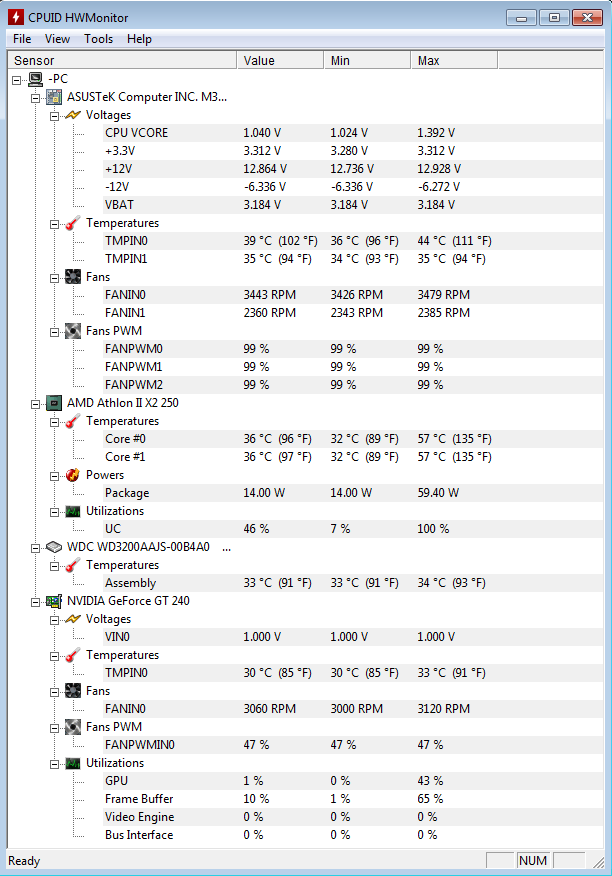Collapse the ASUSTeK Fans group
Image resolution: width=612 pixels, height=876 pixels.
54,278
